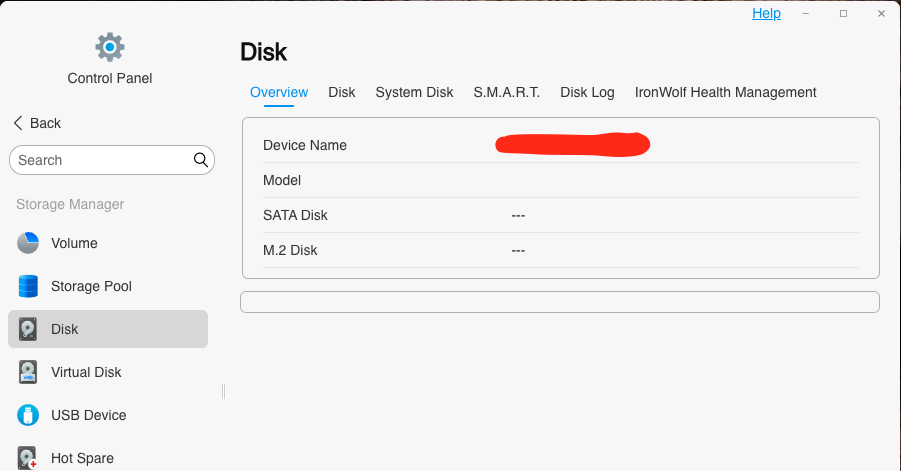This screenshot has width=901, height=471.
Task: Select the Storage Pool database icon
Action: [28, 286]
